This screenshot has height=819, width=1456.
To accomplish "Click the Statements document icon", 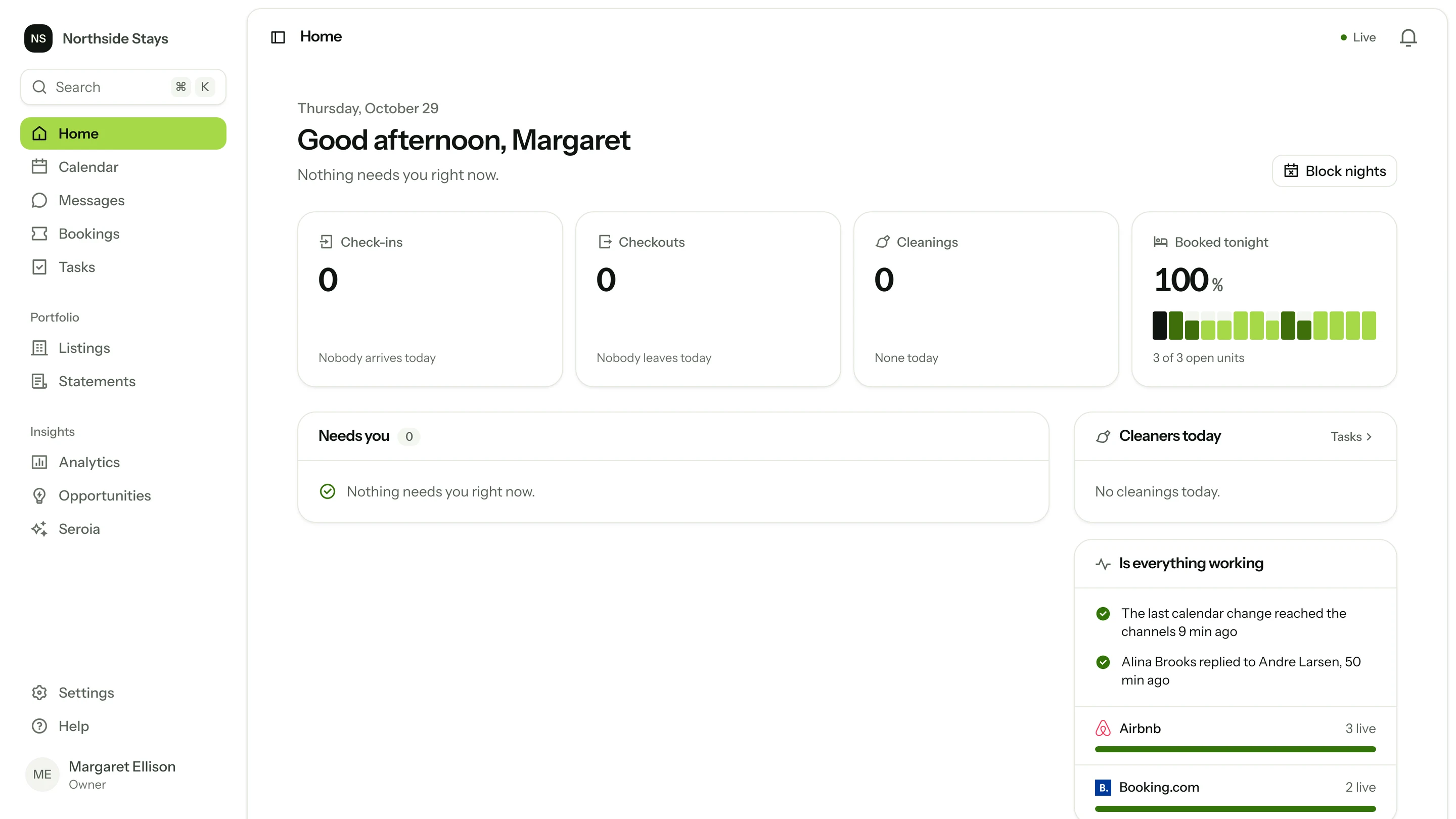I will click(x=39, y=381).
